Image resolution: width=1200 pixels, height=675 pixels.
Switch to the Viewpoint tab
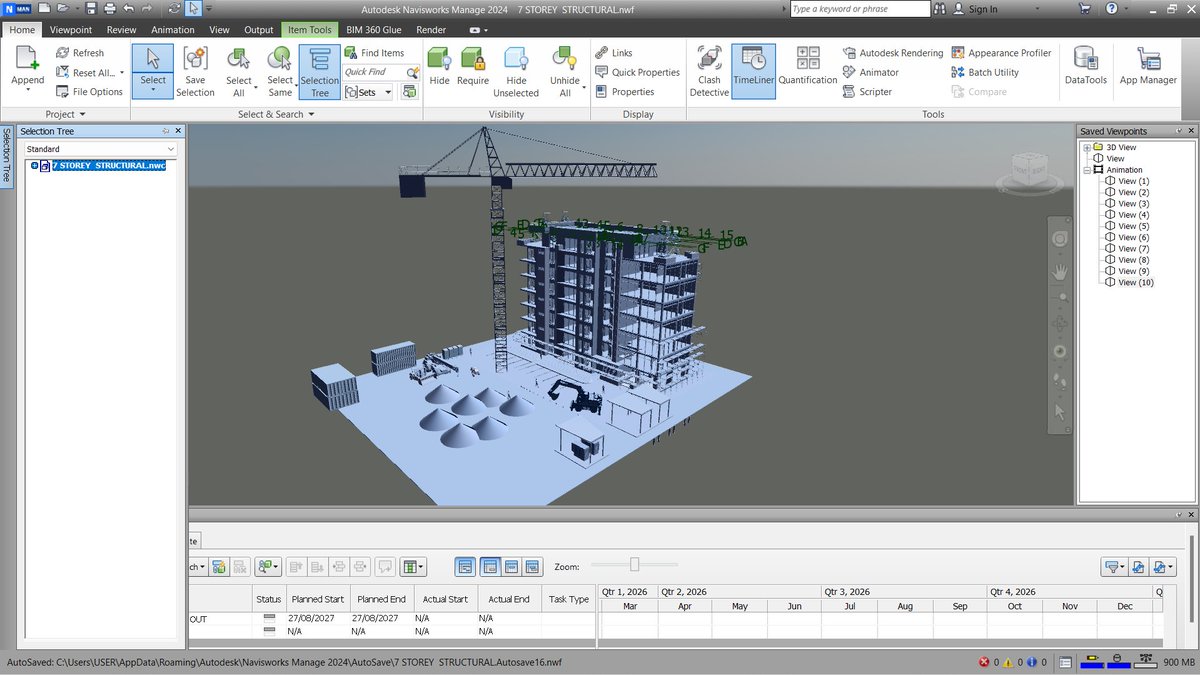(x=71, y=30)
